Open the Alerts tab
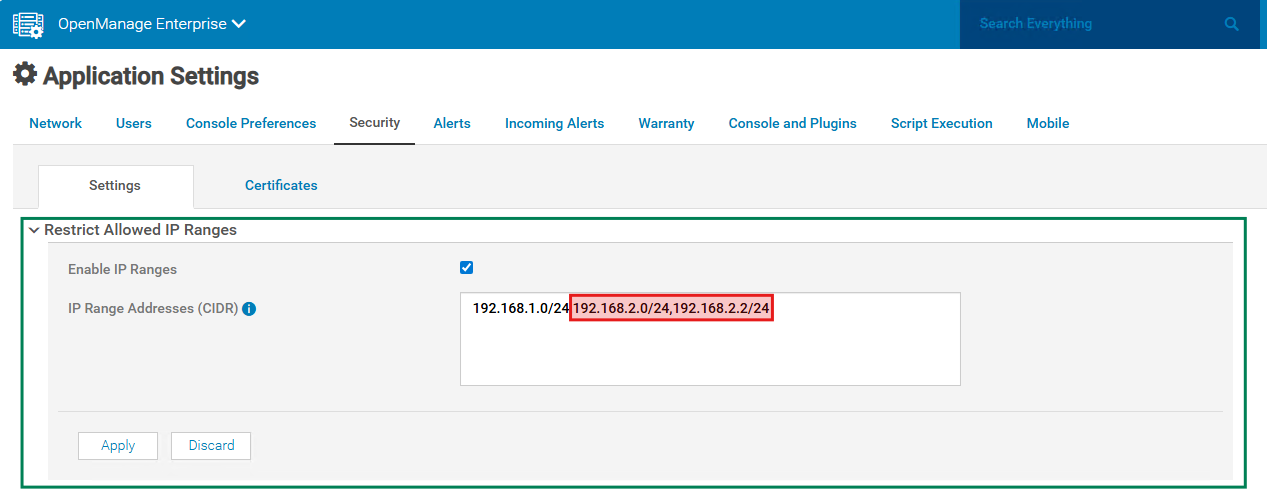 [452, 123]
